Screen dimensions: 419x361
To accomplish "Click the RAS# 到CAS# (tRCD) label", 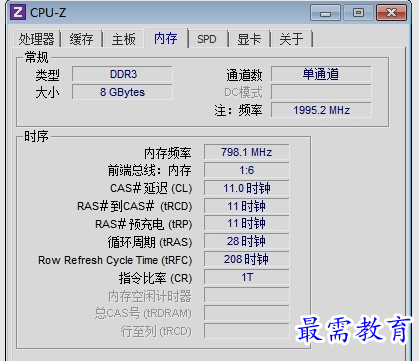I will click(135, 207).
